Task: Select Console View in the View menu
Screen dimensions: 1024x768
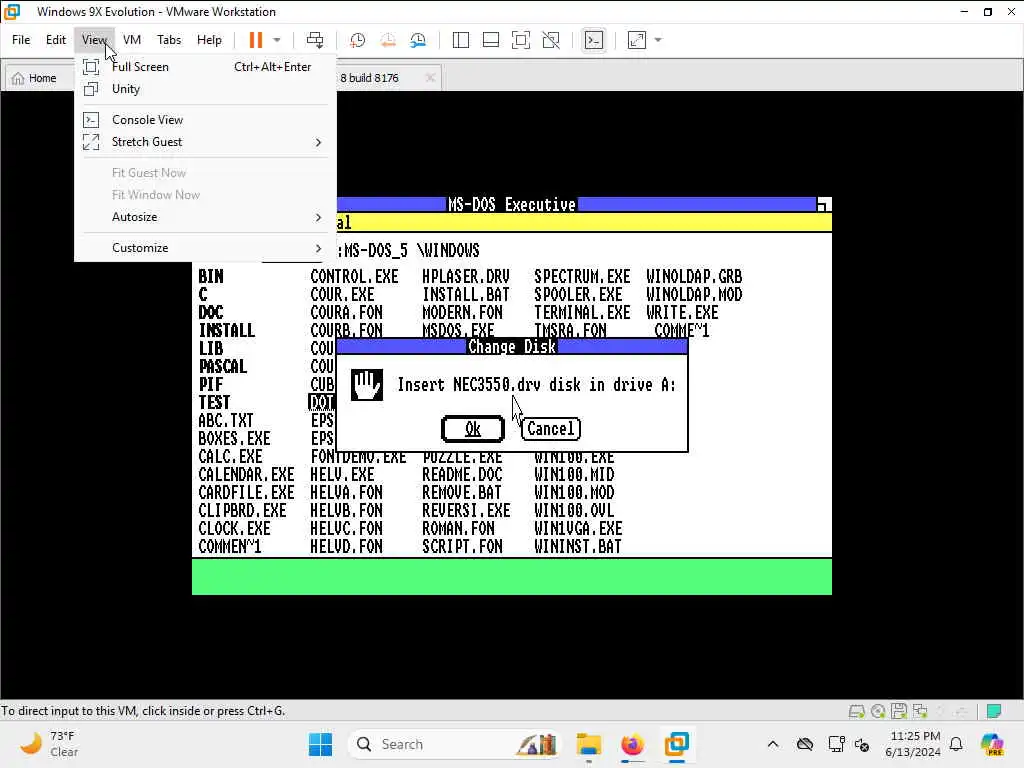Action: 206,120
